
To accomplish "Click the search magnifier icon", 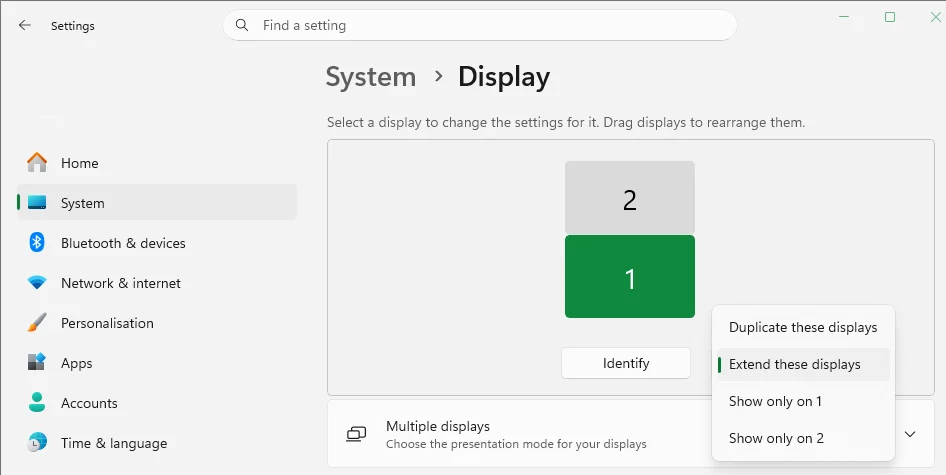I will coord(242,25).
